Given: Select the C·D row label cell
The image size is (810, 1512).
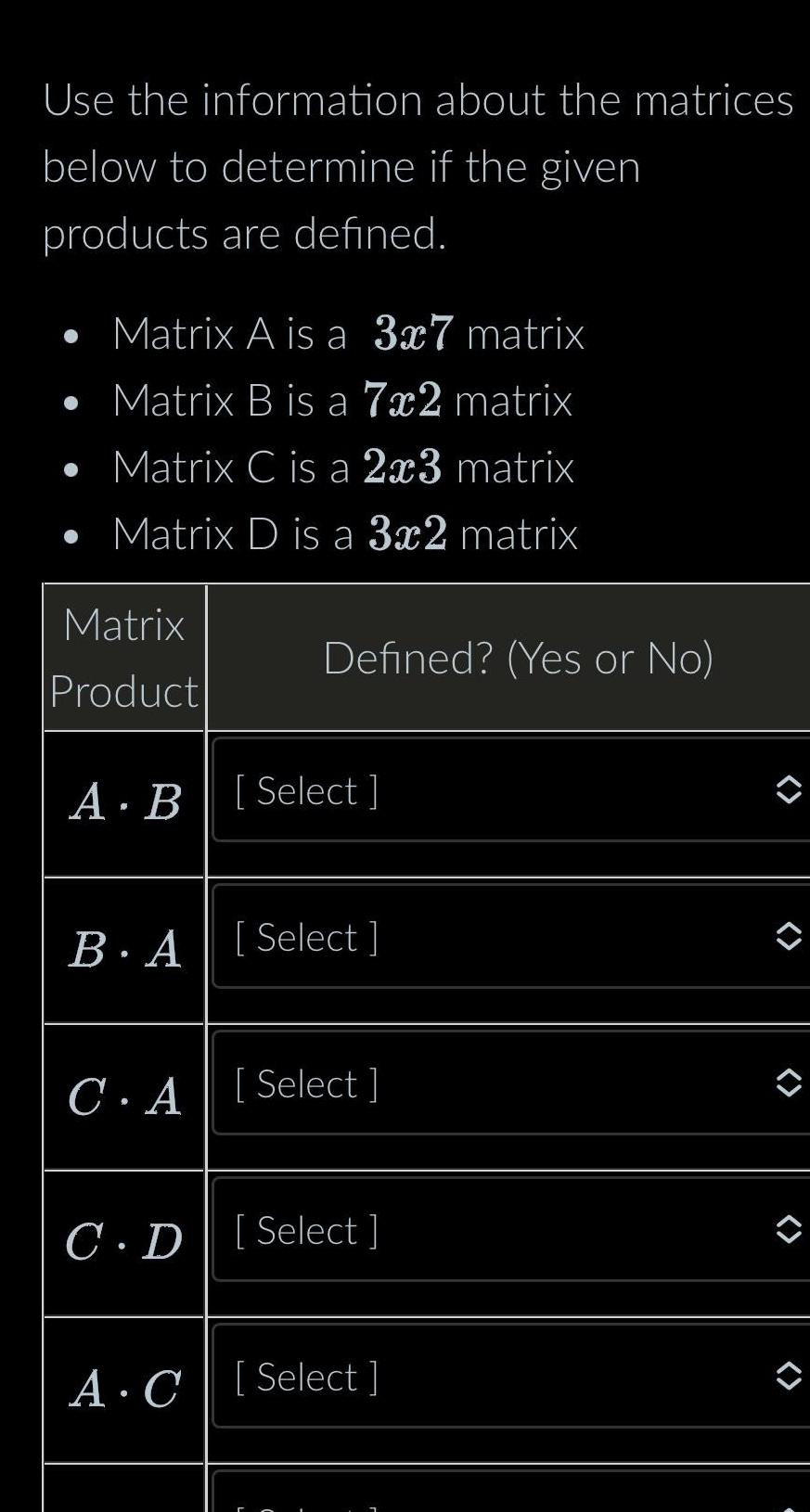Looking at the screenshot, I should [x=123, y=1243].
